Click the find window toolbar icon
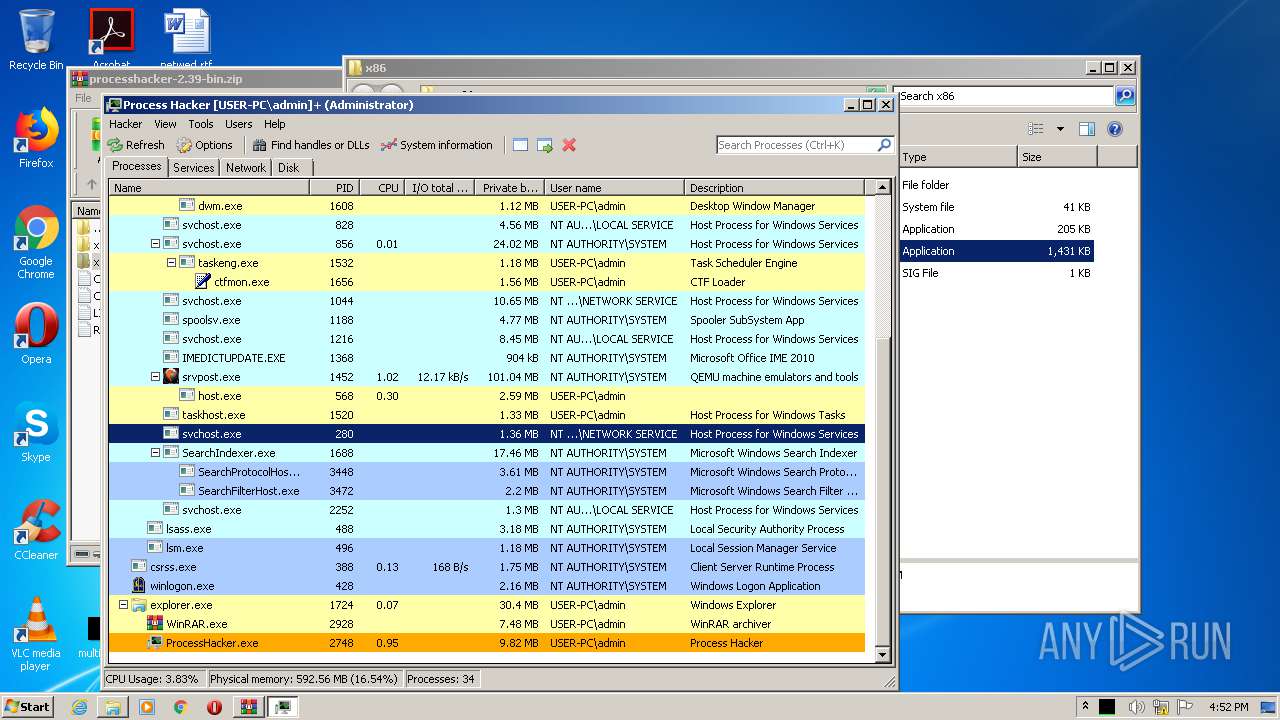This screenshot has width=1280, height=720. point(520,145)
